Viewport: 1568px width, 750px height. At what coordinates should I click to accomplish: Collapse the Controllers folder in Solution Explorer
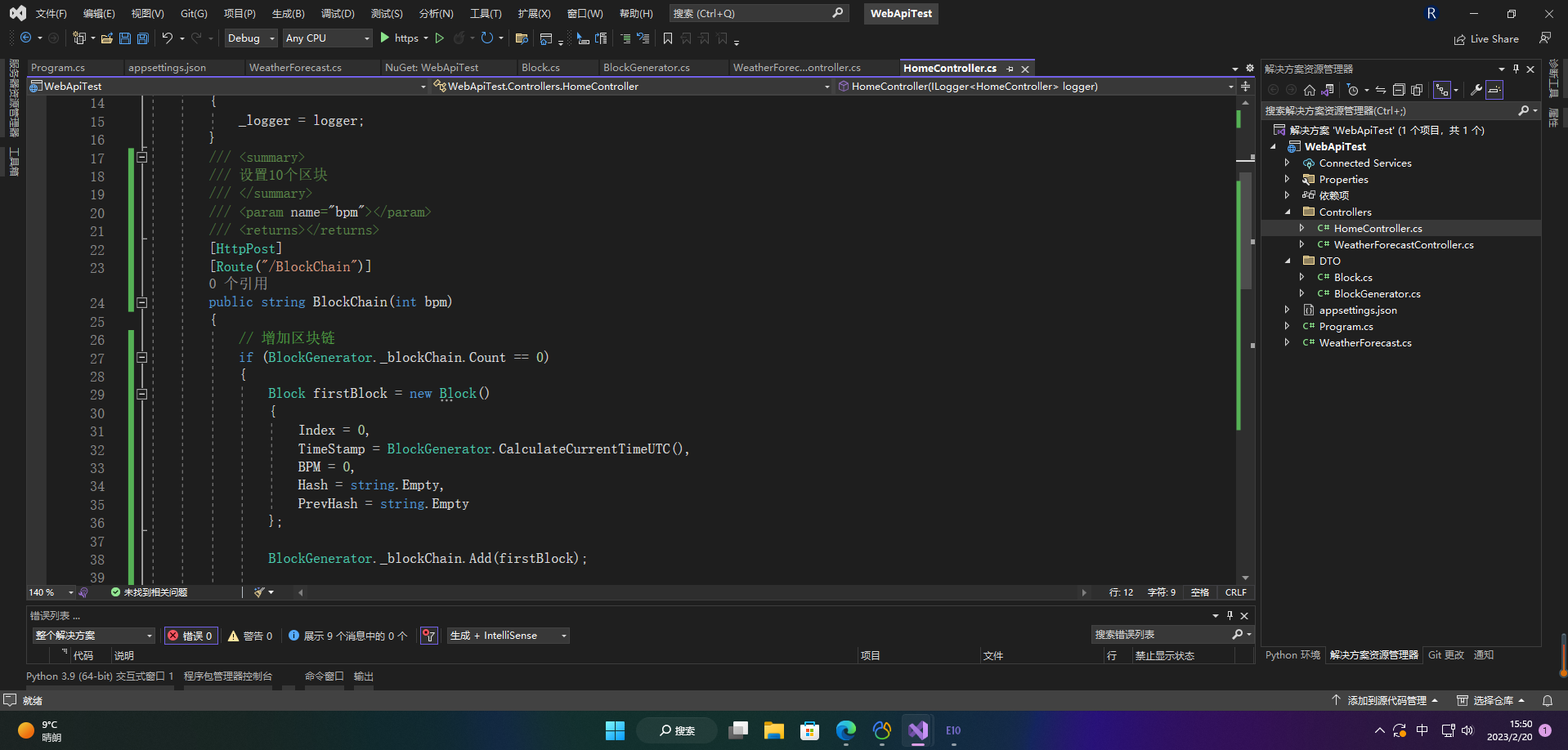pyautogui.click(x=1288, y=212)
